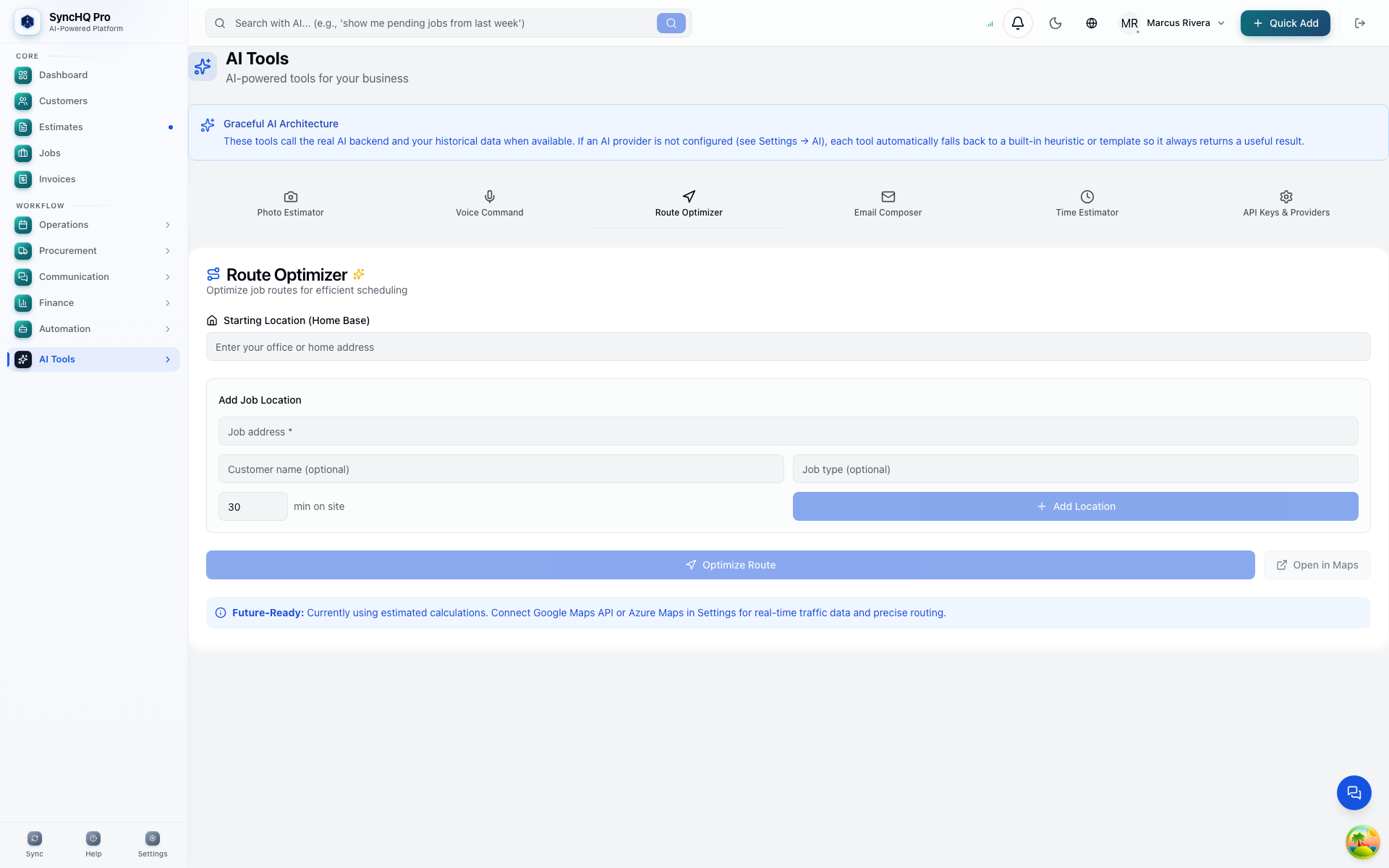Screen dimensions: 1389x868
Task: Click the Automation robot icon
Action: click(x=23, y=329)
